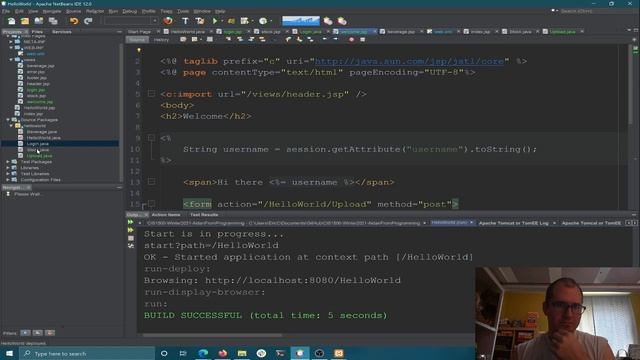Open the Debug menu
Screen dimensions: 640x360
(x=129, y=11)
